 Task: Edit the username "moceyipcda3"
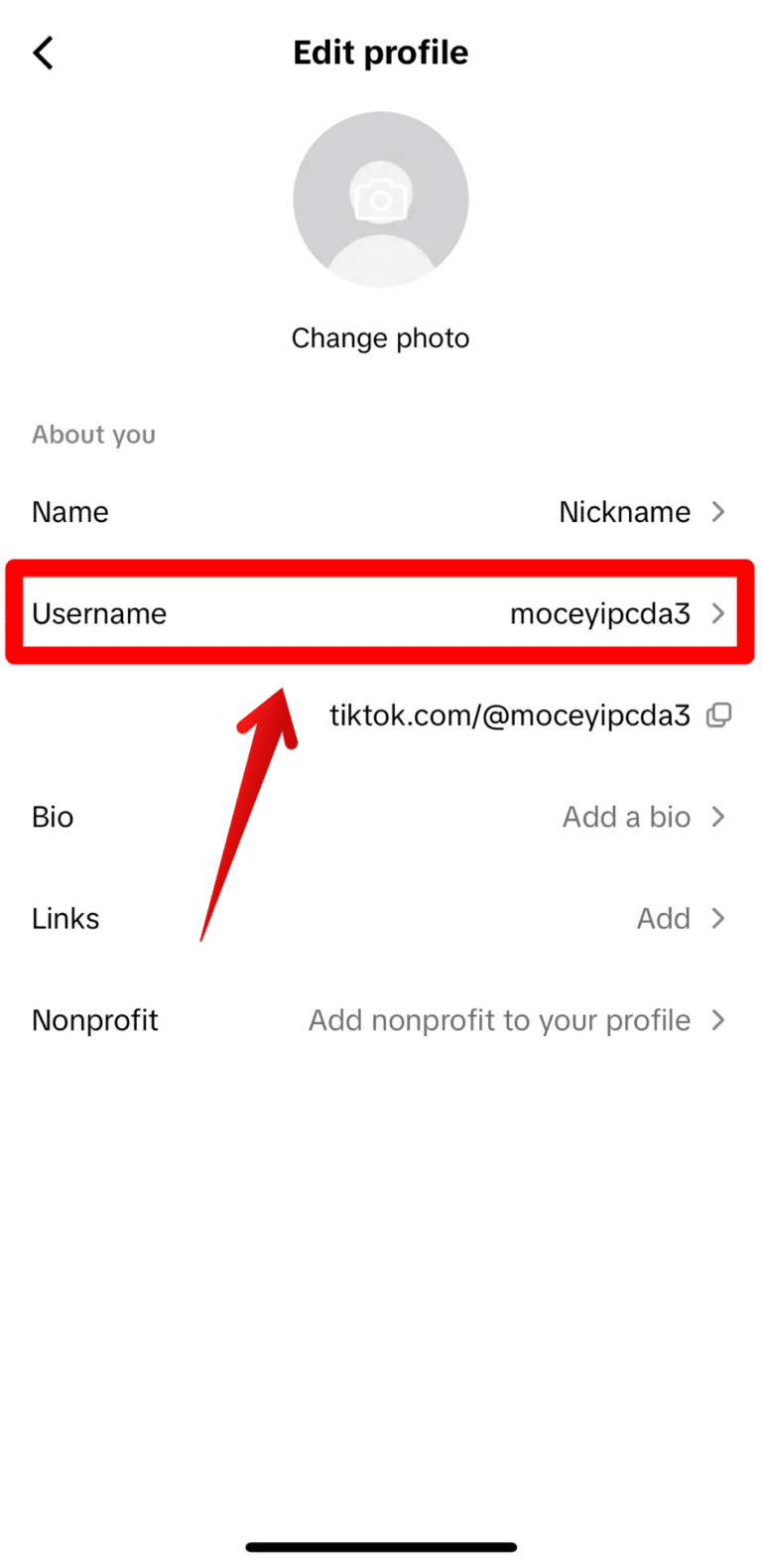(x=600, y=613)
